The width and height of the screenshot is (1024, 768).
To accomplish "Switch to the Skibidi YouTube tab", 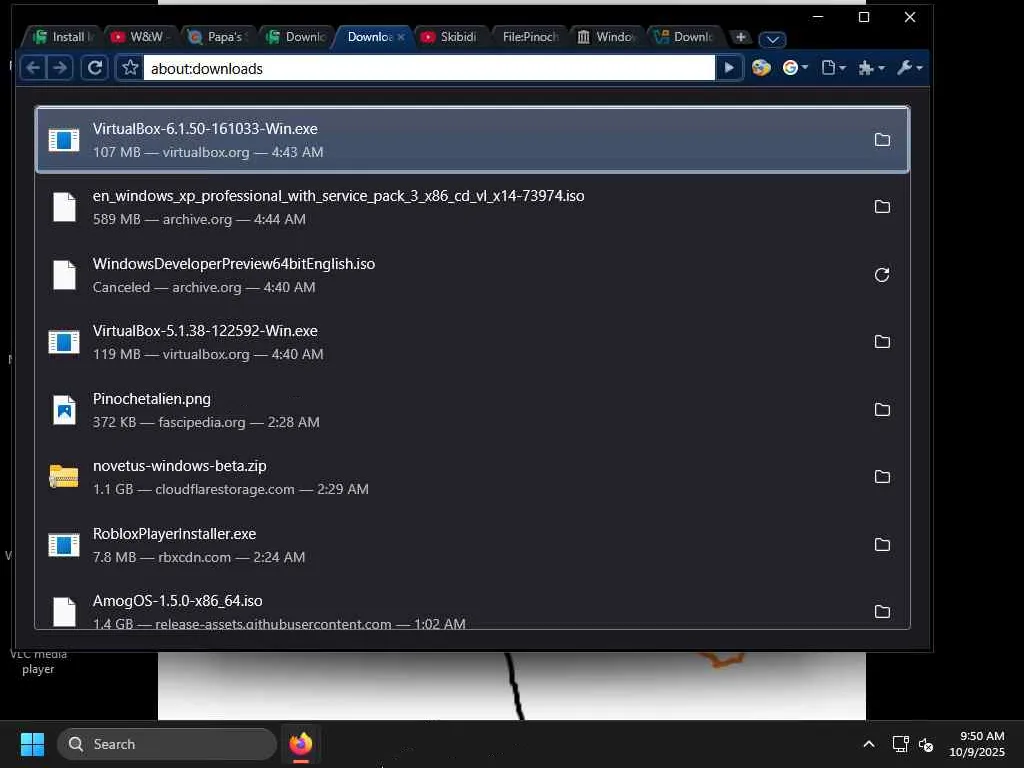I will tap(451, 37).
